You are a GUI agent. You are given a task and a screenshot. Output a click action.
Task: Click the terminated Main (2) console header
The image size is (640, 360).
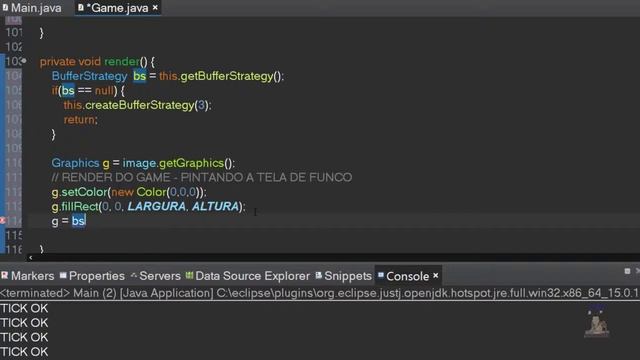319,293
